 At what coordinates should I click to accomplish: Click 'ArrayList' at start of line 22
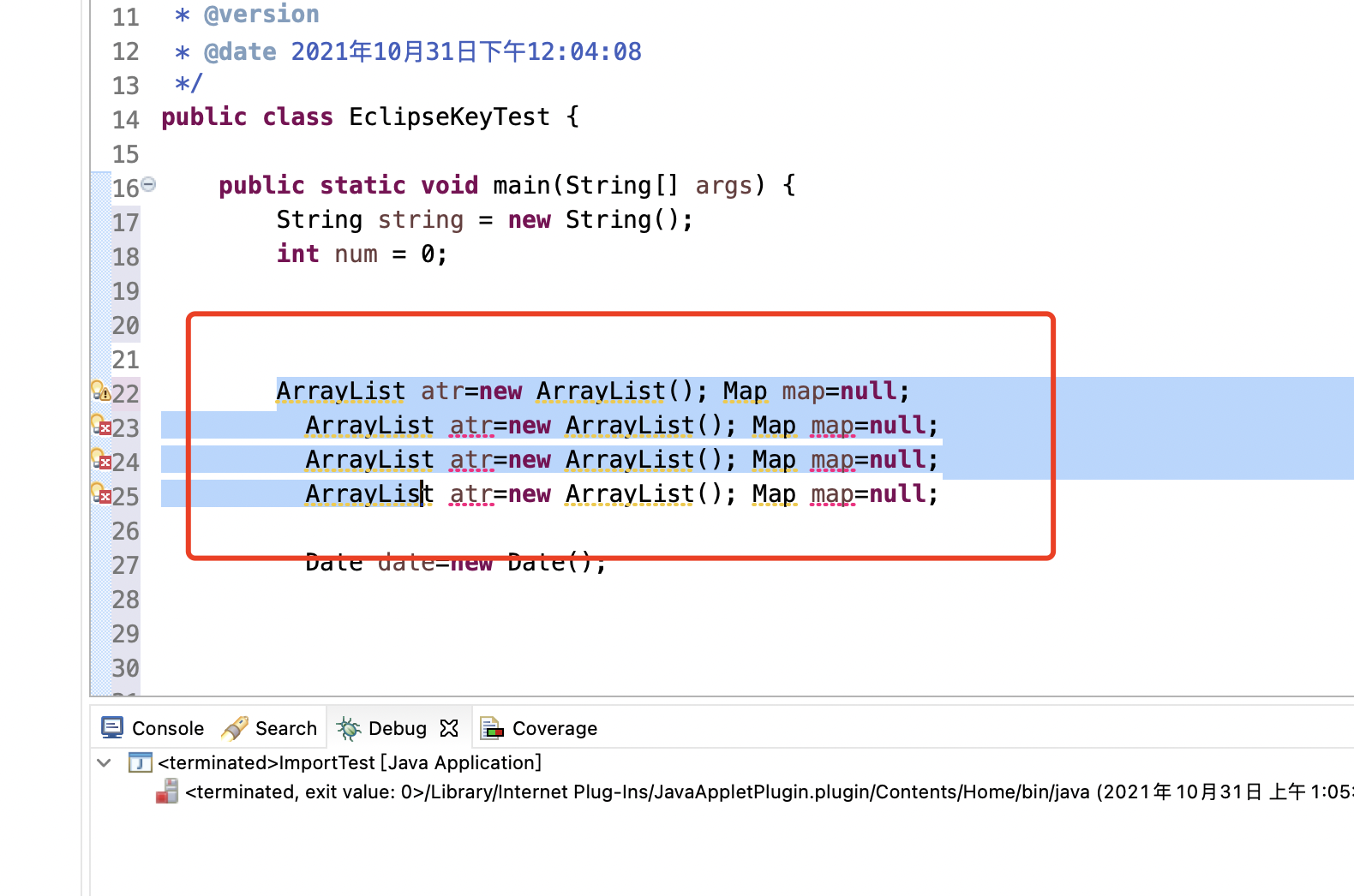tap(341, 391)
